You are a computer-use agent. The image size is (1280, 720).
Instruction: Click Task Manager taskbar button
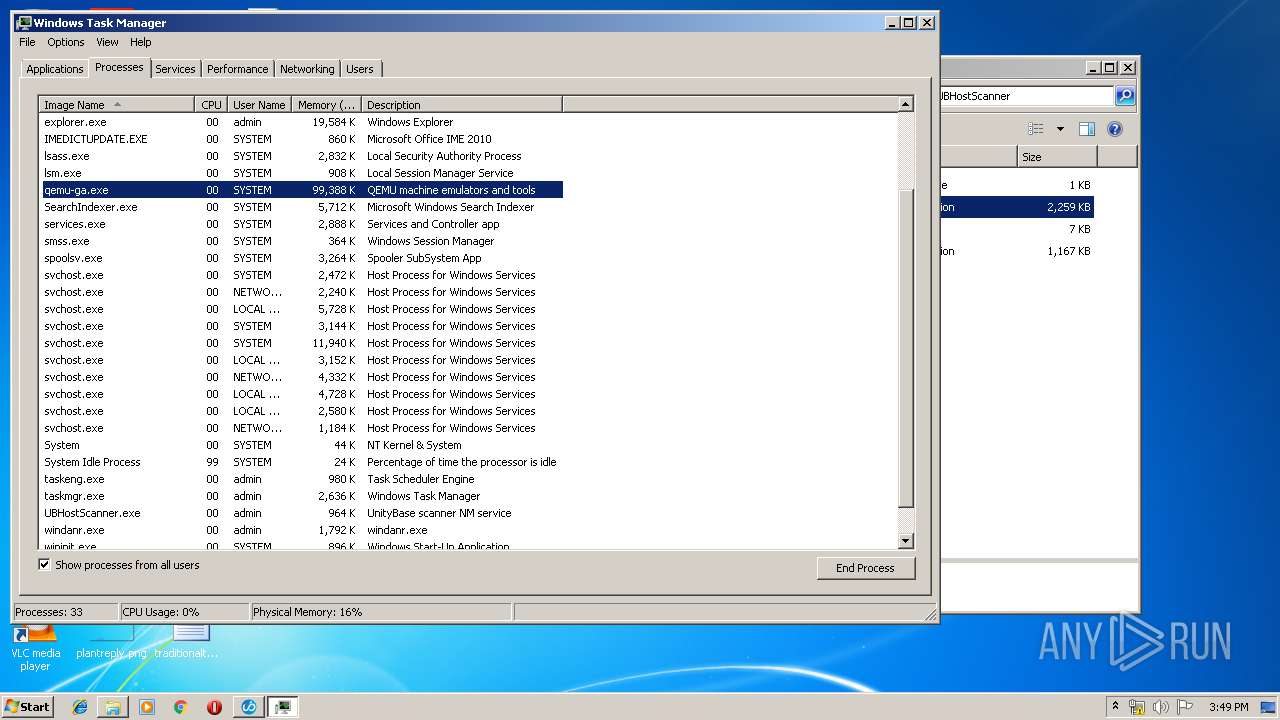click(x=283, y=707)
